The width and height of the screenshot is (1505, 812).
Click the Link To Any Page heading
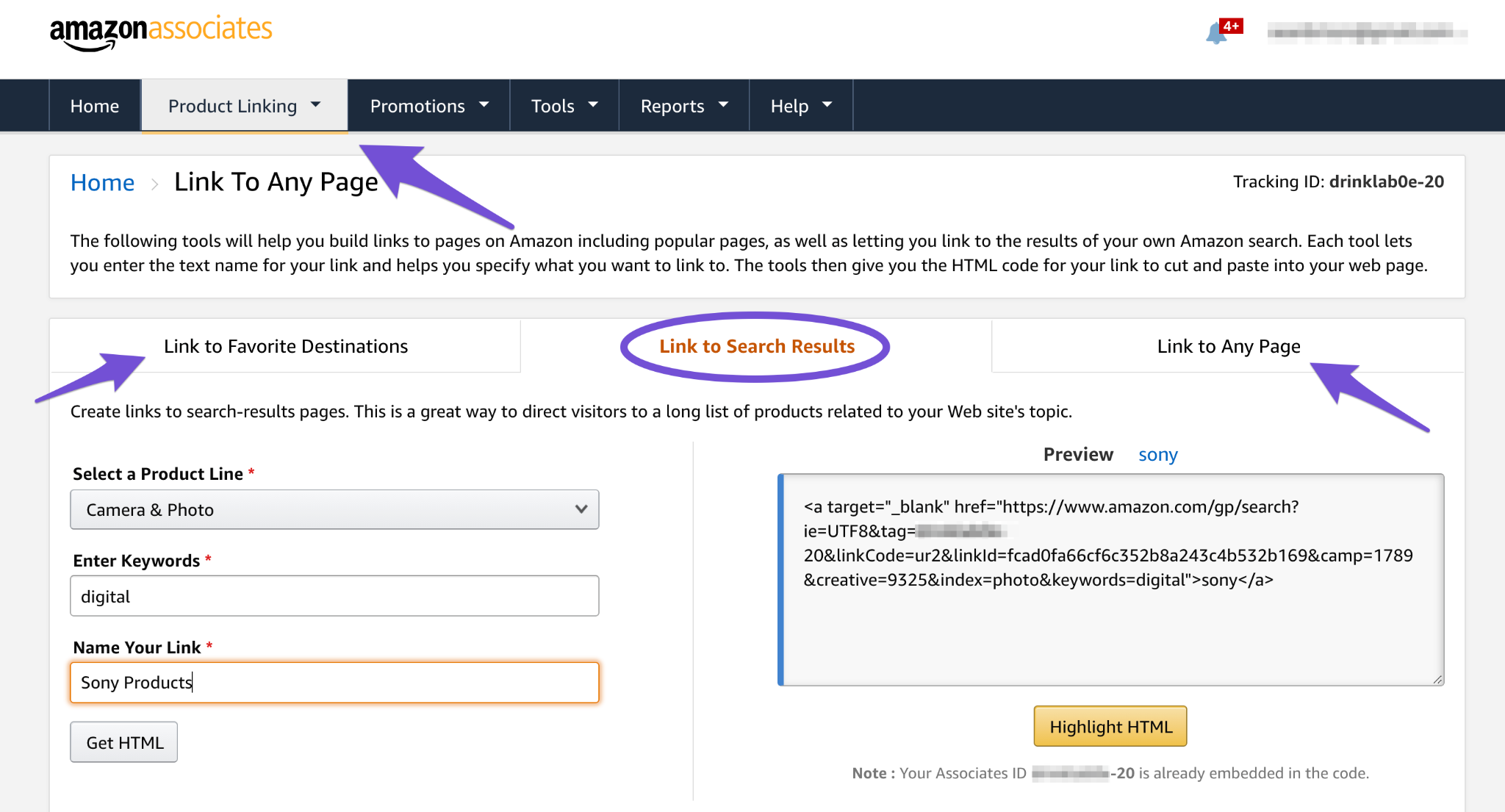tap(276, 182)
